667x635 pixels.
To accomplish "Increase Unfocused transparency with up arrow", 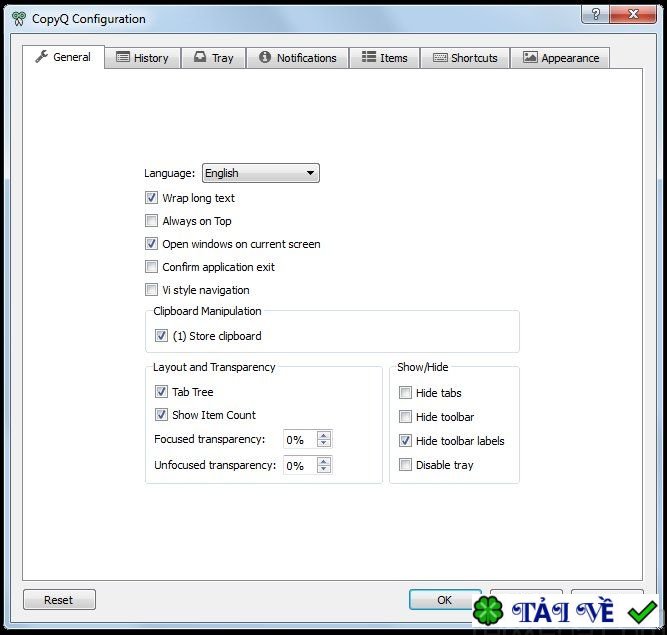I will tap(324, 461).
